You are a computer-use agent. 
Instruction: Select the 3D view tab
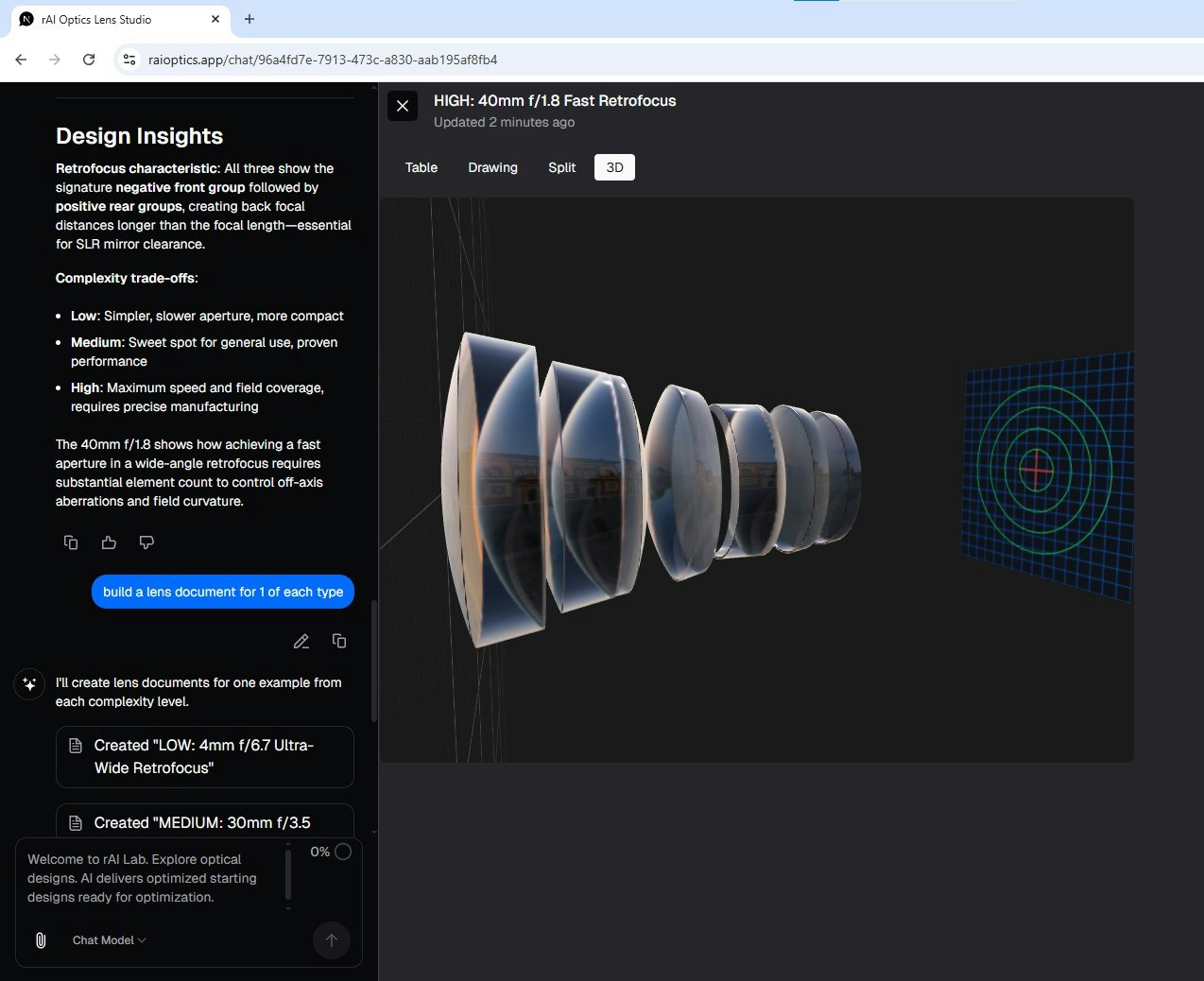614,167
